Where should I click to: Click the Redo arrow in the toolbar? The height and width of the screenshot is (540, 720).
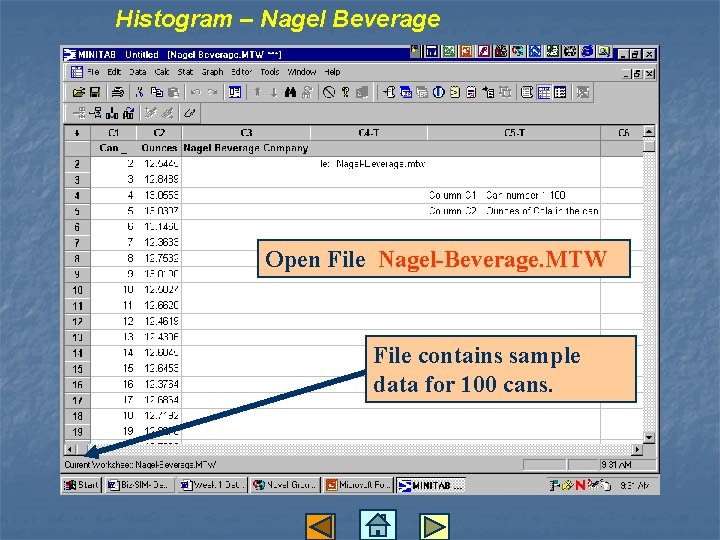tap(212, 92)
